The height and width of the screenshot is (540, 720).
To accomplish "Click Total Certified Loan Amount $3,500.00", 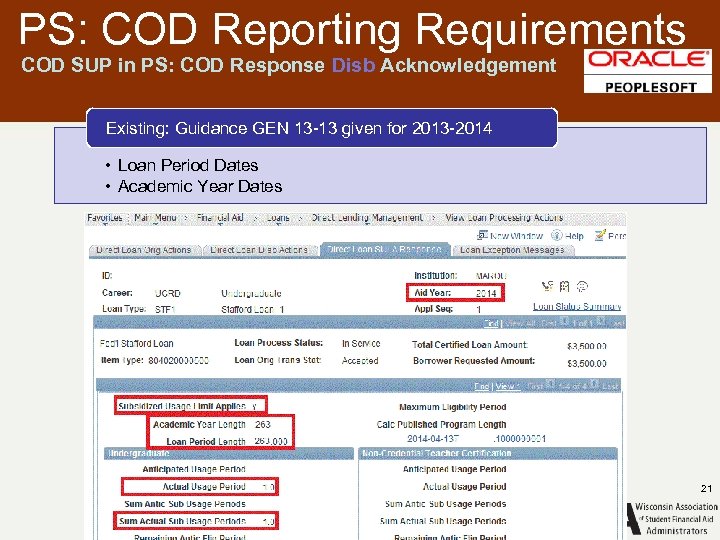I will [587, 346].
